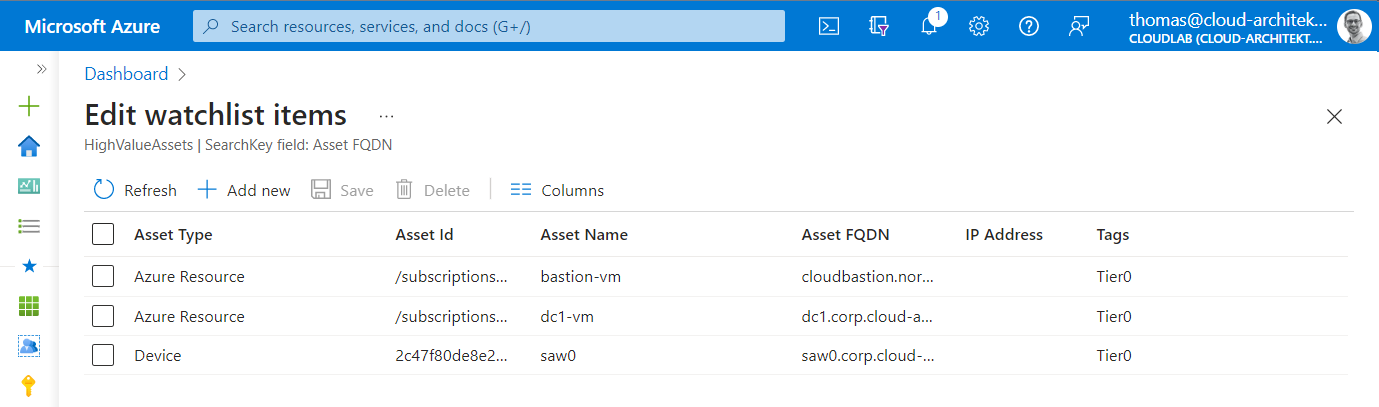Viewport: 1379px width, 407px height.
Task: Sort by Asset Id column header
Action: [x=425, y=235]
